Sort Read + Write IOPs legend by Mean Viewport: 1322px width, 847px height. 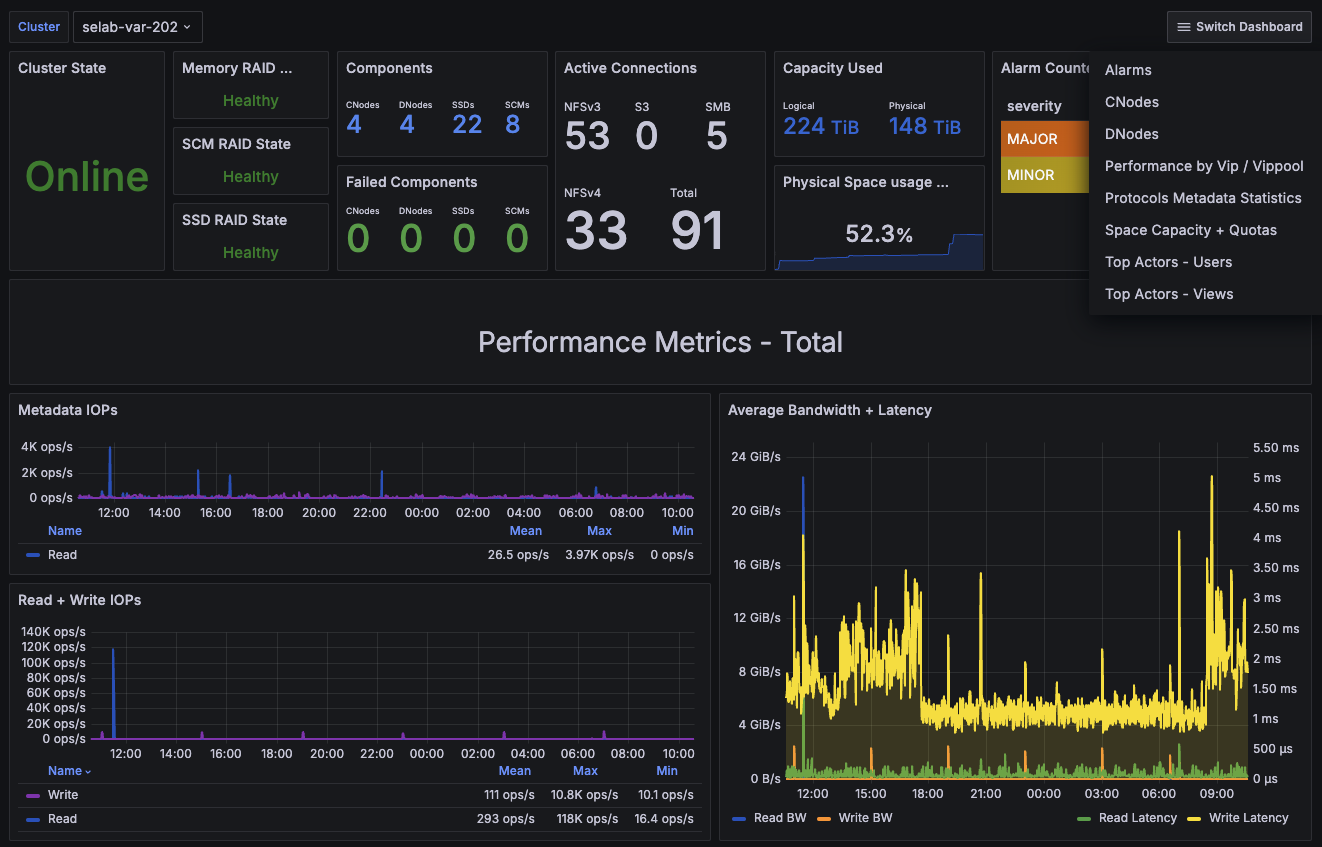[515, 771]
